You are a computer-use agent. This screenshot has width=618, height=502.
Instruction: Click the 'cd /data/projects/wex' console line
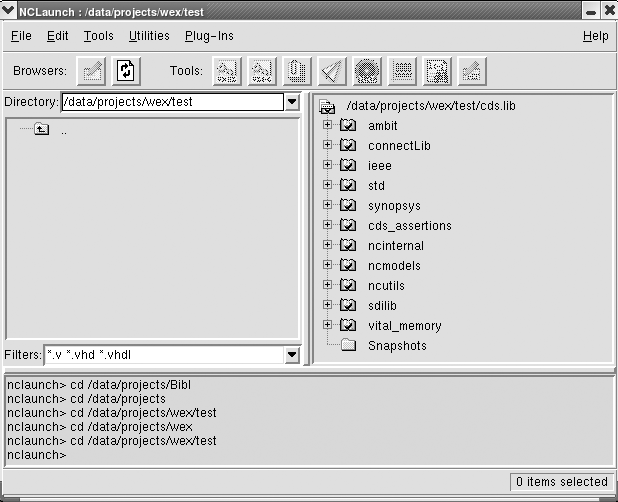(131, 427)
